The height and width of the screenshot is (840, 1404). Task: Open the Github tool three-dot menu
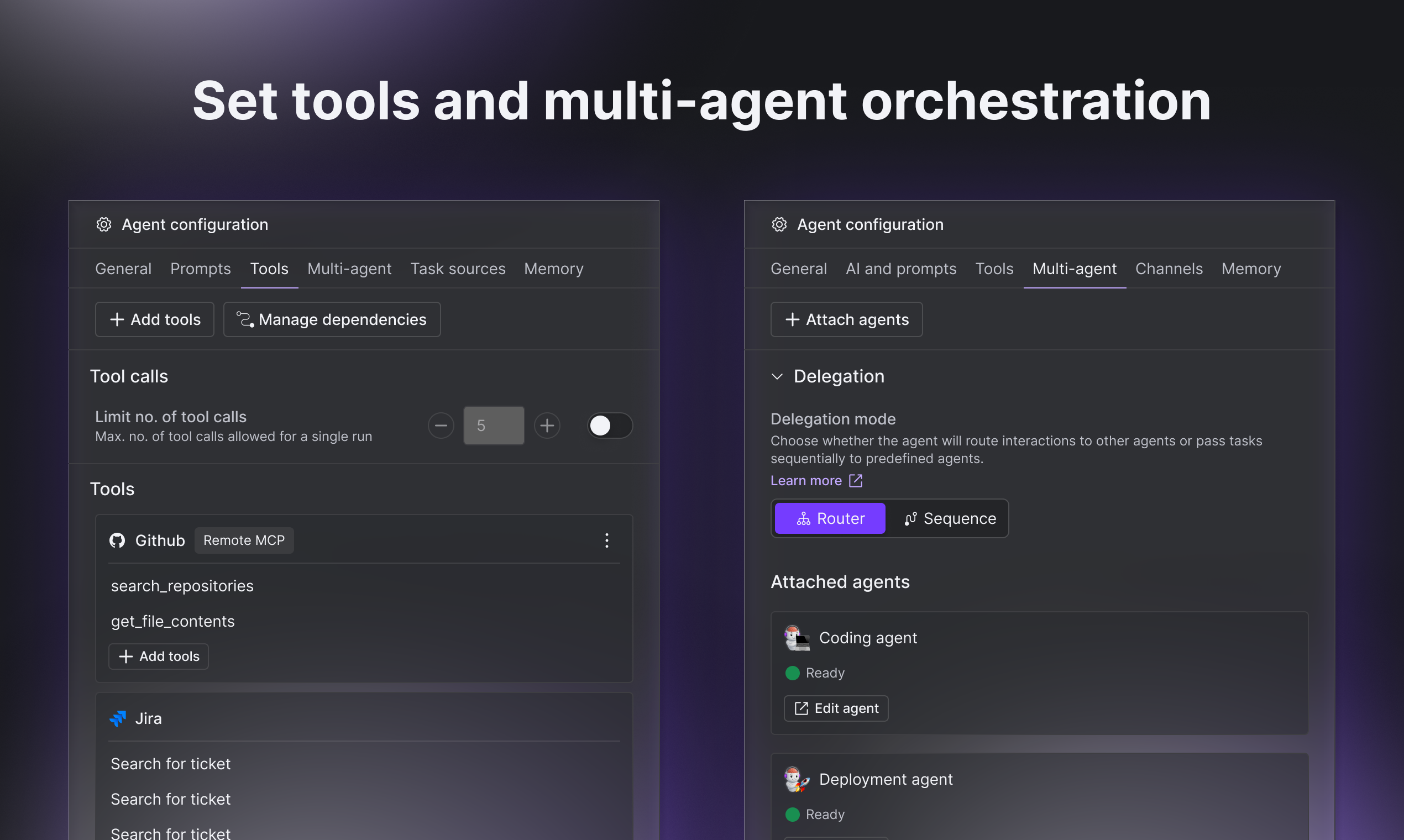pos(606,540)
